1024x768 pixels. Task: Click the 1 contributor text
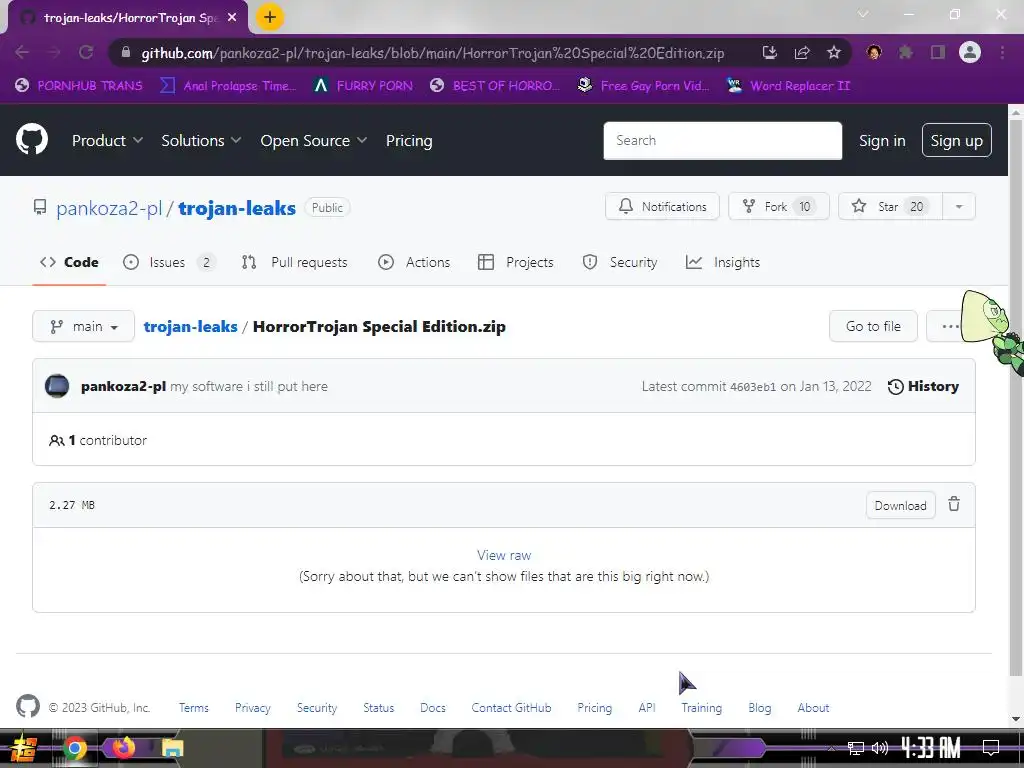tap(98, 440)
